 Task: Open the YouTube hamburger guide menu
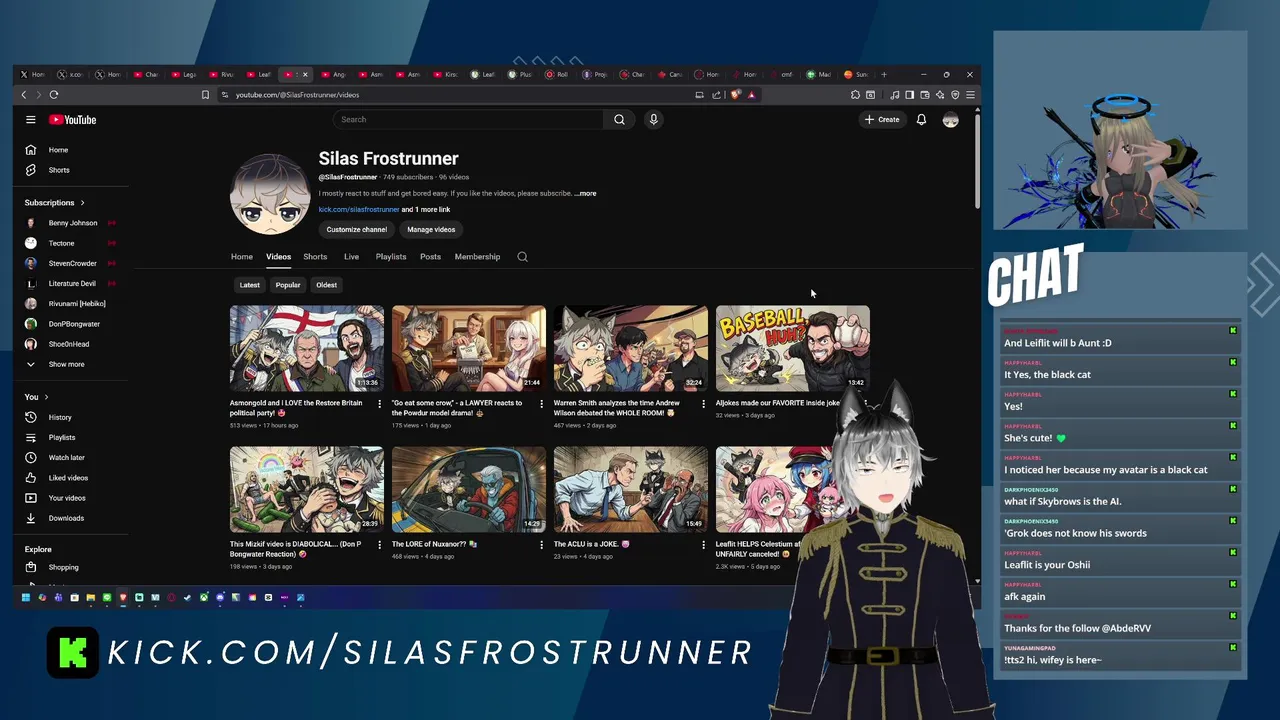31,120
